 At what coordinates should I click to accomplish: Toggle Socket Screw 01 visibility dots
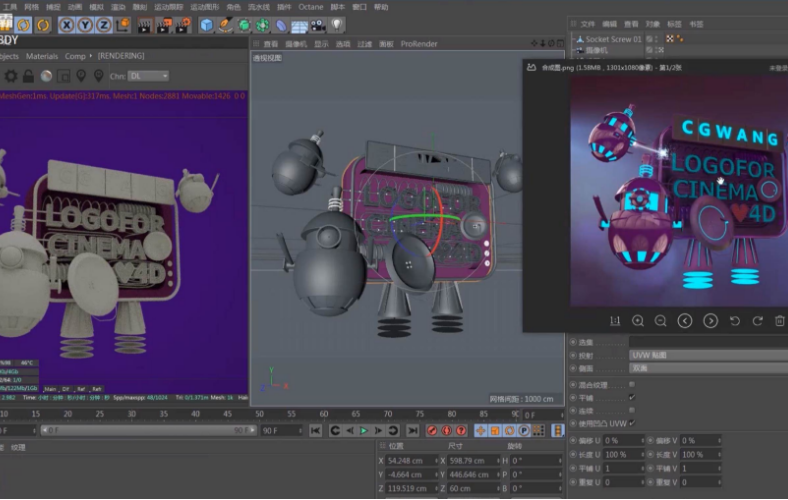pyautogui.click(x=656, y=39)
